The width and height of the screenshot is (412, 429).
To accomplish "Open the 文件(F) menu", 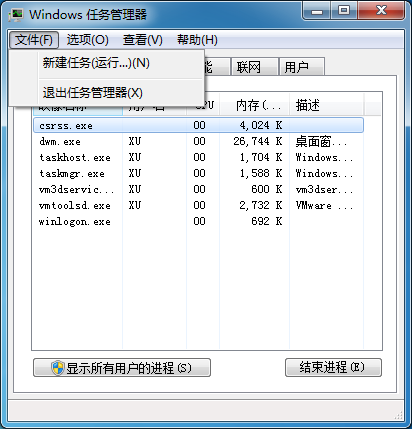I will (x=34, y=40).
